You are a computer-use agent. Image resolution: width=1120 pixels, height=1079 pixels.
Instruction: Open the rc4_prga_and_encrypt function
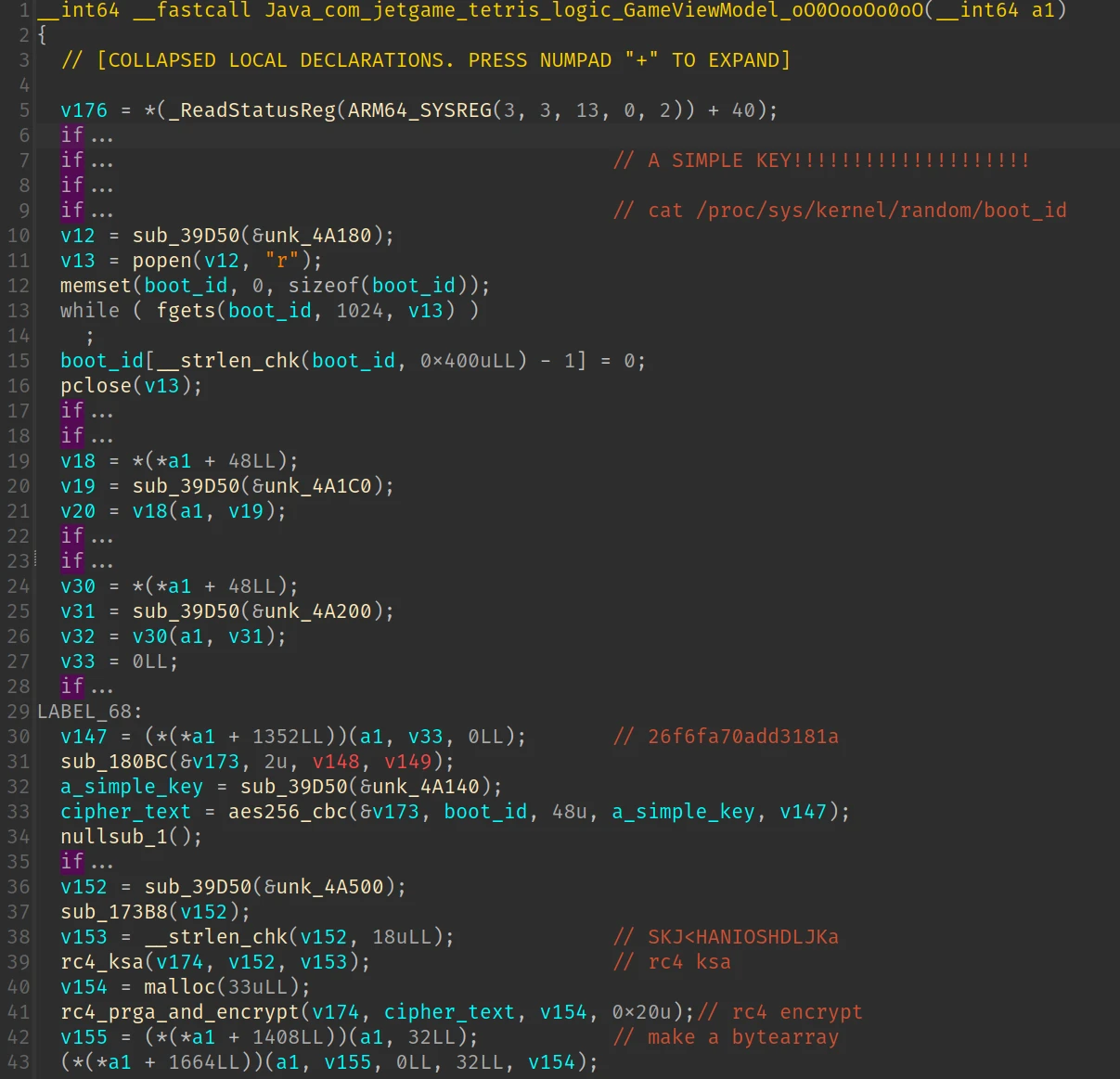(x=180, y=1012)
